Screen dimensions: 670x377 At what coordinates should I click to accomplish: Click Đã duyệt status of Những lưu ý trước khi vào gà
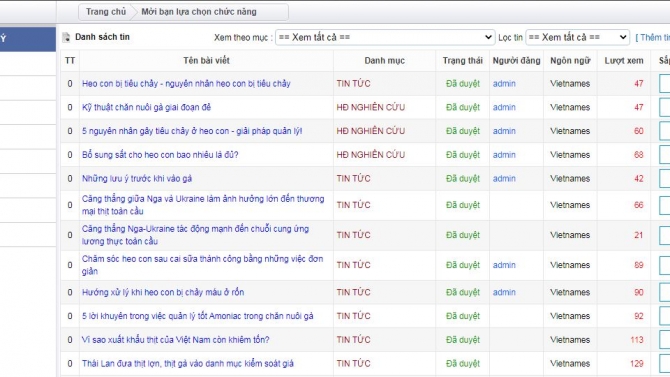click(x=463, y=178)
